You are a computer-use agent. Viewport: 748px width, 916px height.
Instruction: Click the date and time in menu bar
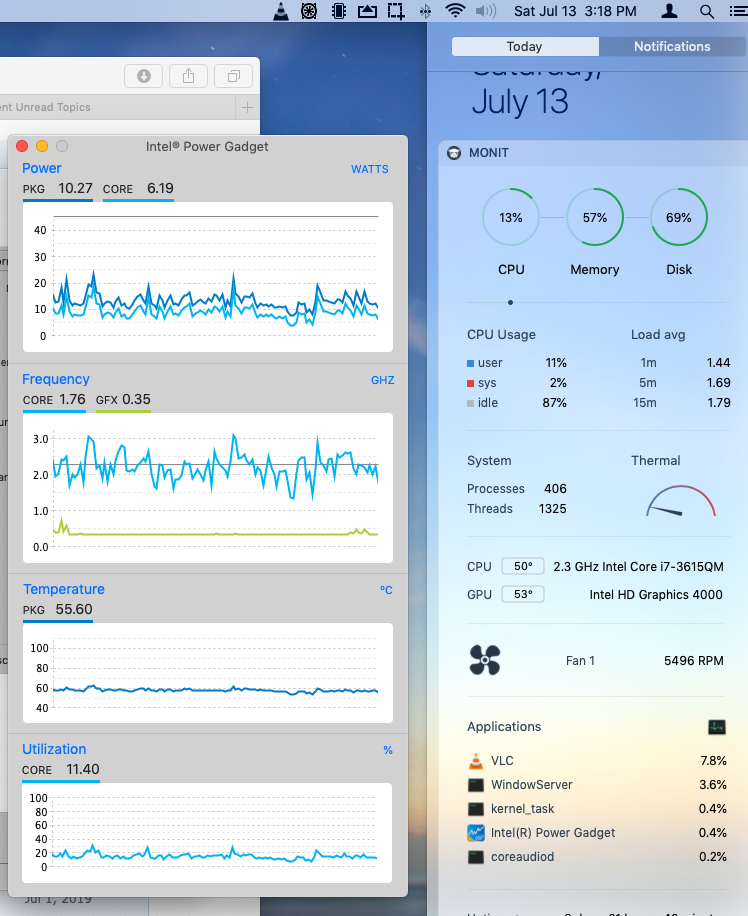575,11
